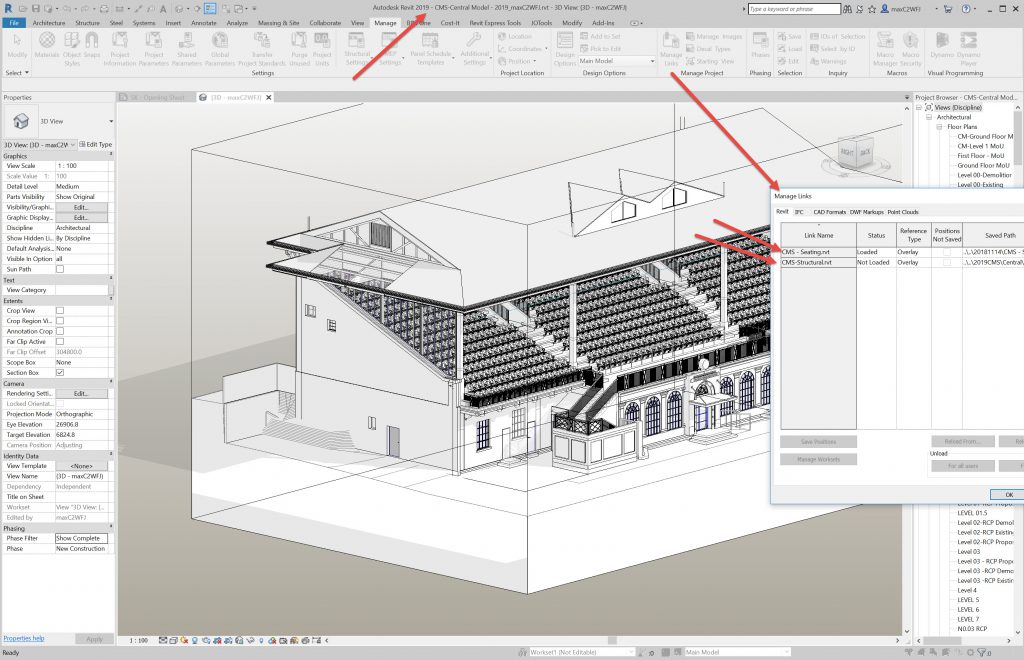Click the Materials tool icon
This screenshot has width=1024, height=660.
tap(46, 45)
